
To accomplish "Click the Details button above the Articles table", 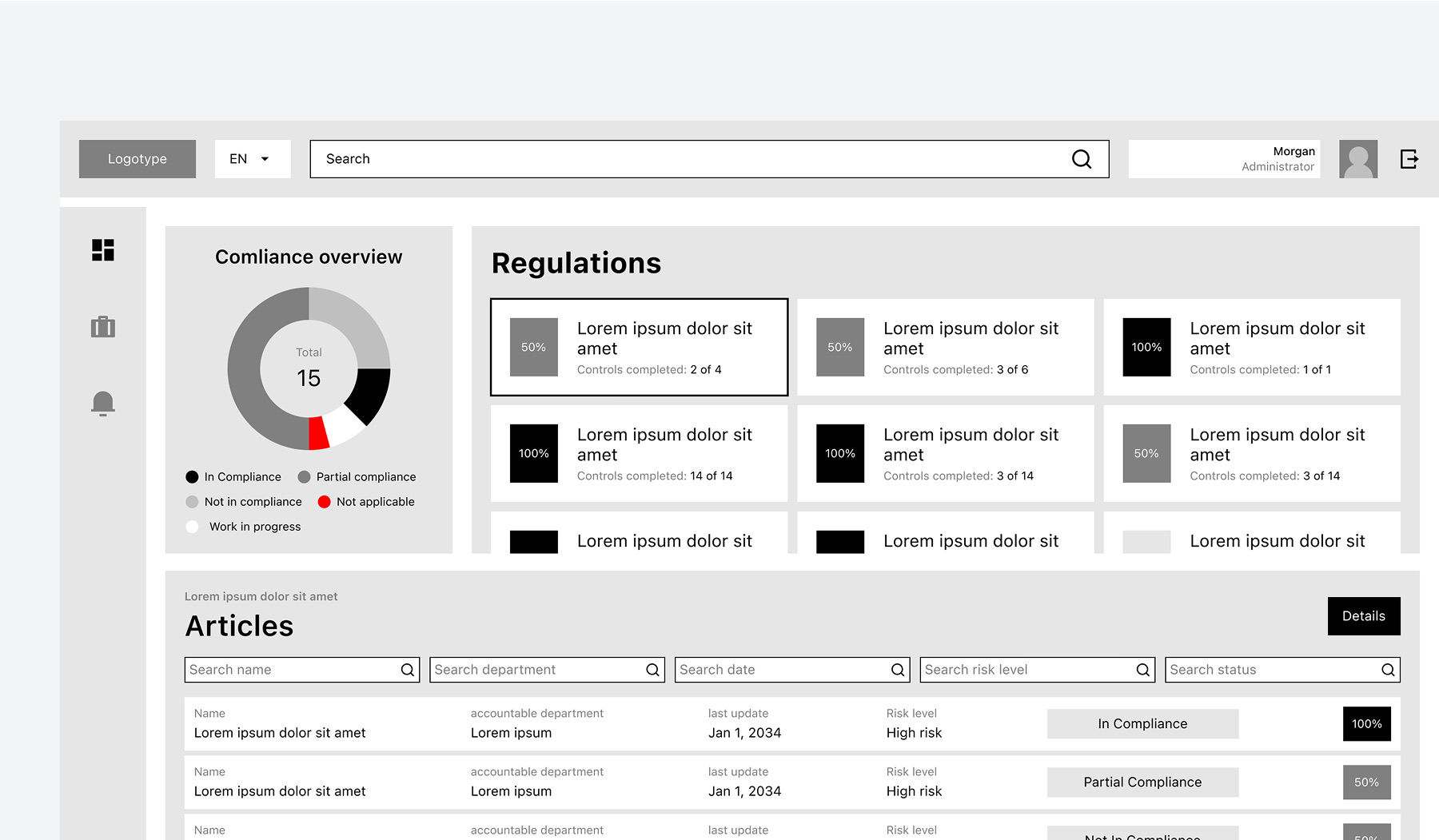I will click(1364, 615).
